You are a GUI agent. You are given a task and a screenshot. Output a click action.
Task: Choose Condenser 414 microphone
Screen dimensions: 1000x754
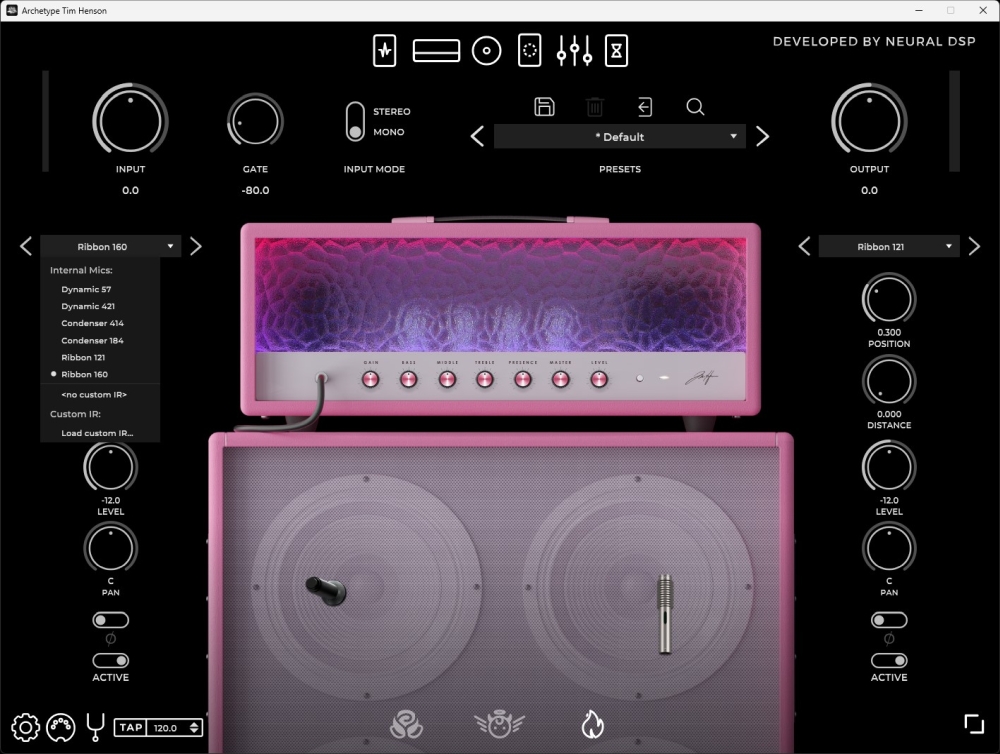click(100, 323)
